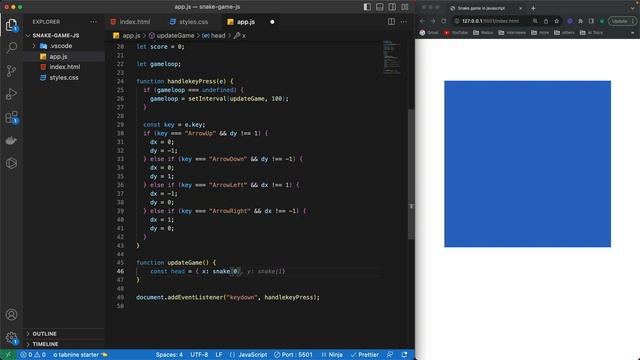Click Ninja in the status bar
The width and height of the screenshot is (640, 360).
click(x=332, y=355)
